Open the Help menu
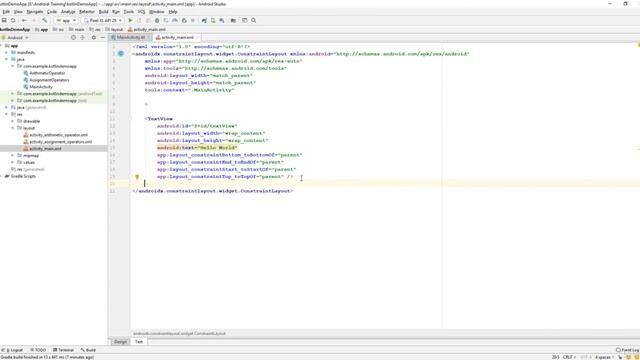The image size is (640, 360). (x=173, y=12)
